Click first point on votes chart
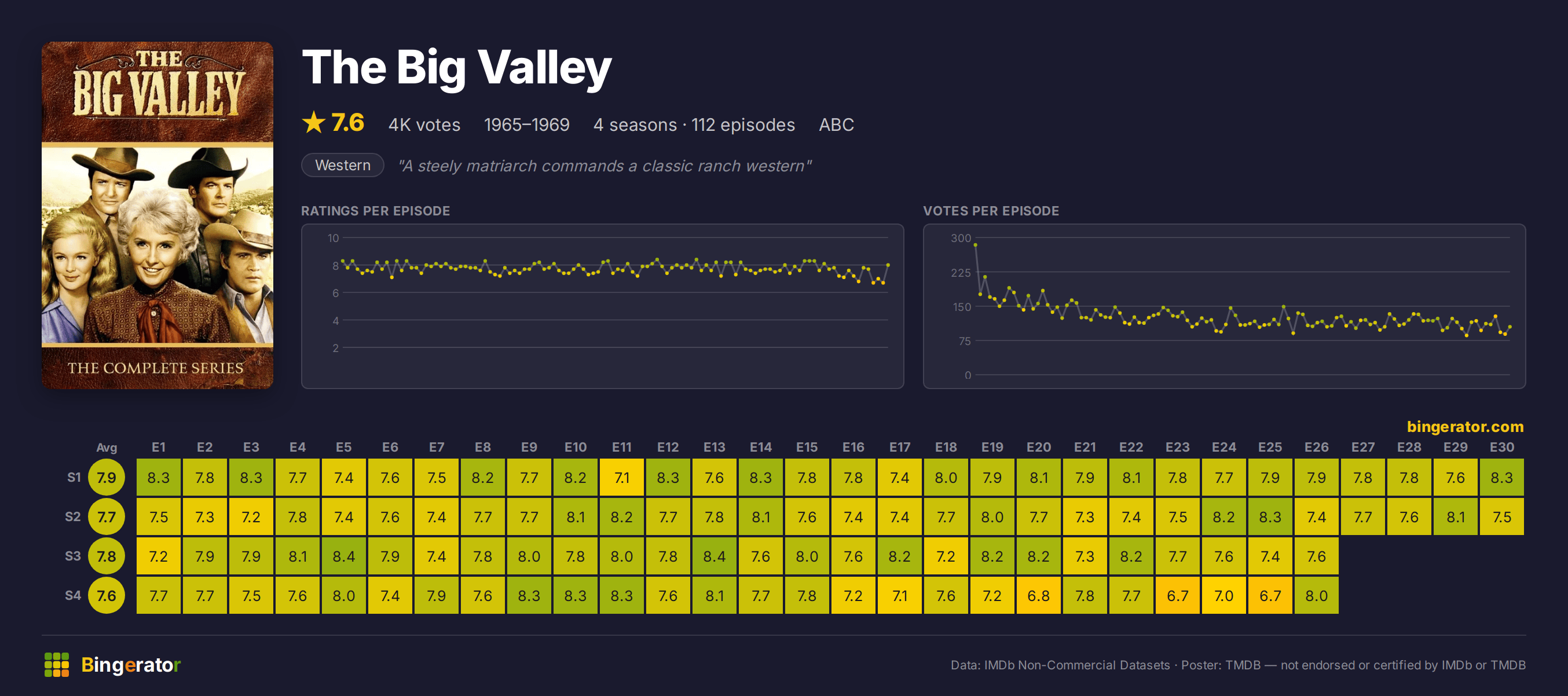Screen dimensions: 1568x696 click(x=976, y=245)
